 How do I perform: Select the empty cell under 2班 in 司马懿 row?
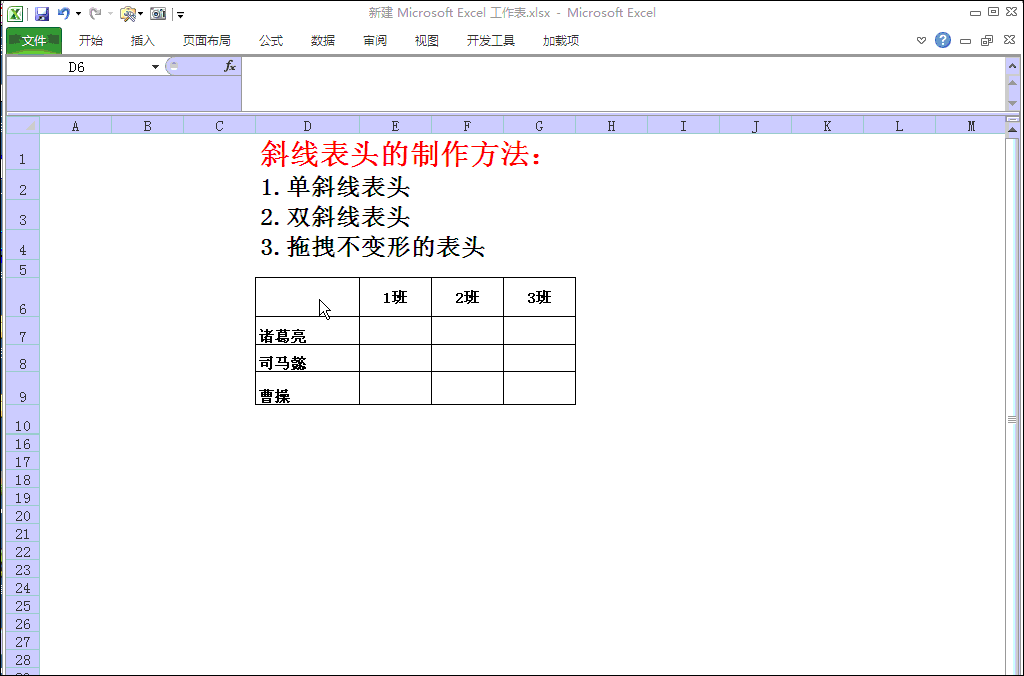point(467,358)
